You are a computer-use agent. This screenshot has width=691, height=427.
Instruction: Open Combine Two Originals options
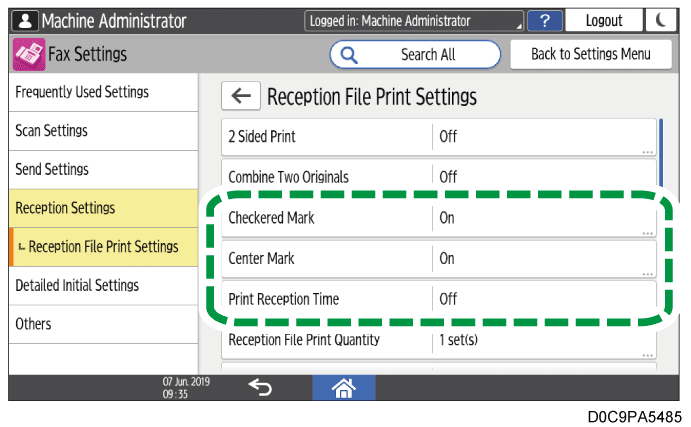tap(438, 176)
